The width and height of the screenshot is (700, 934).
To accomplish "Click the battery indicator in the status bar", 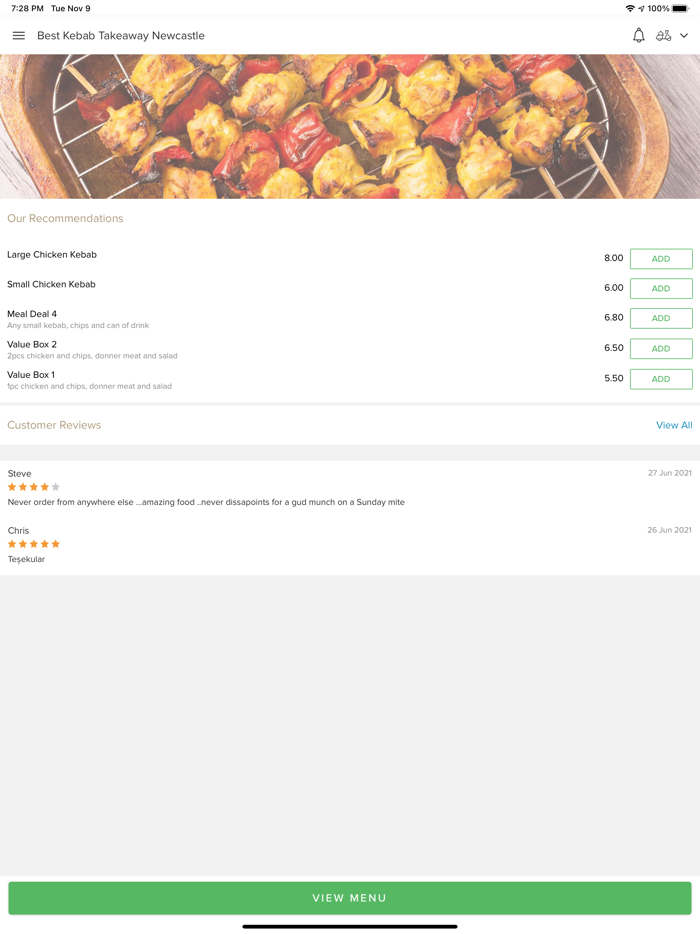I will tap(684, 8).
